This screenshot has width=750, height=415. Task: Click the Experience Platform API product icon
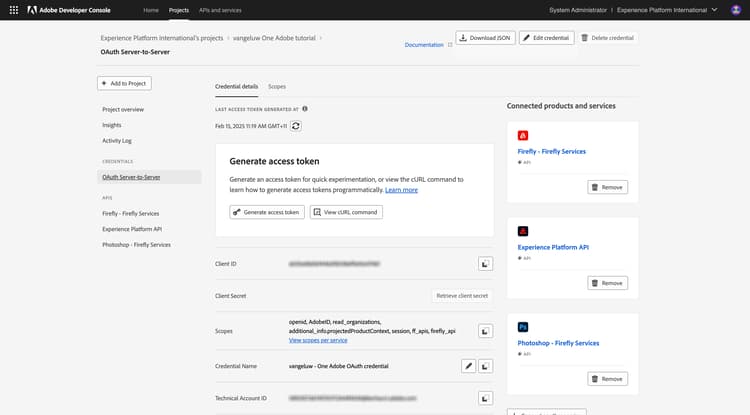click(523, 231)
